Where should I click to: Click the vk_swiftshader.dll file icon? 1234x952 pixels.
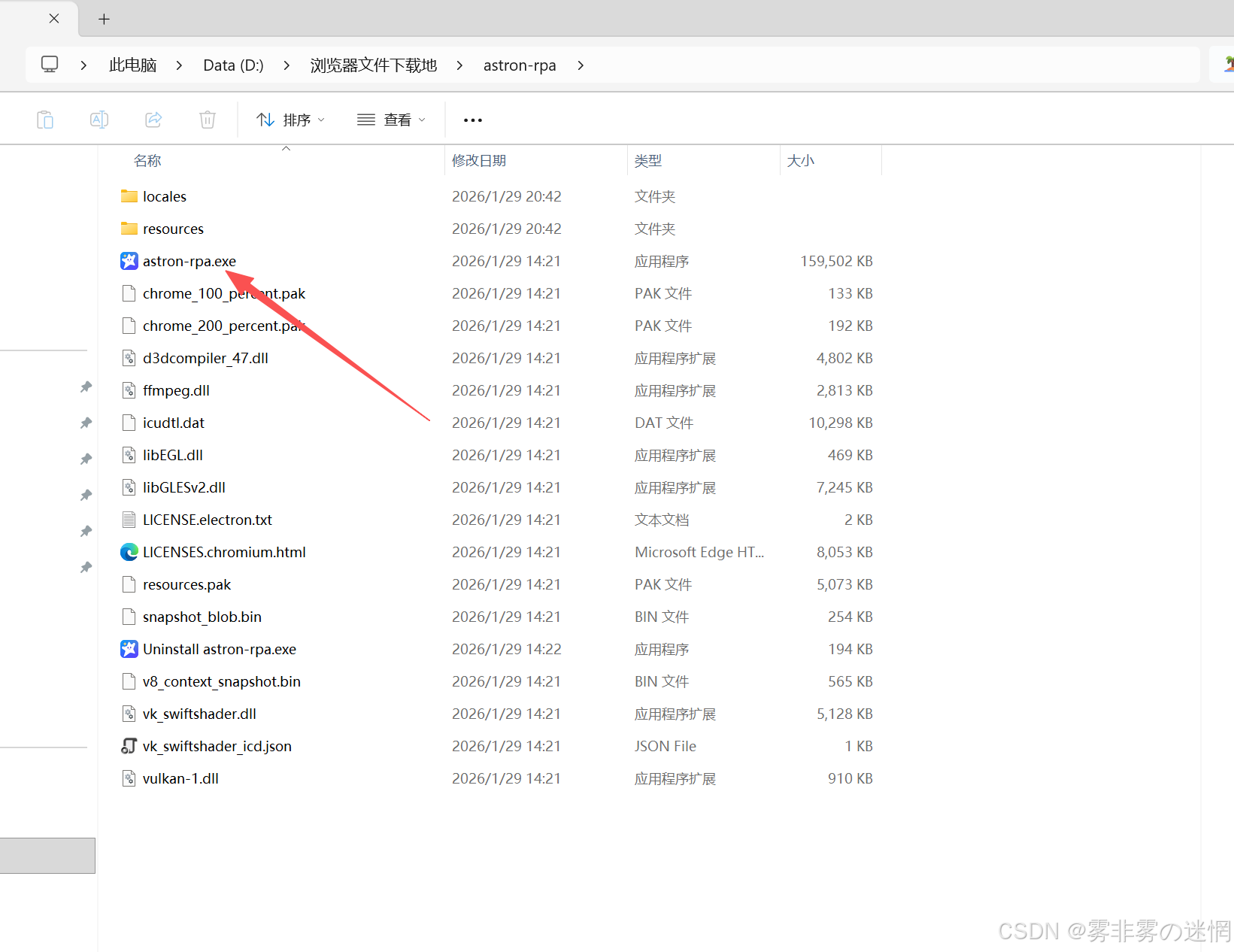click(x=129, y=714)
